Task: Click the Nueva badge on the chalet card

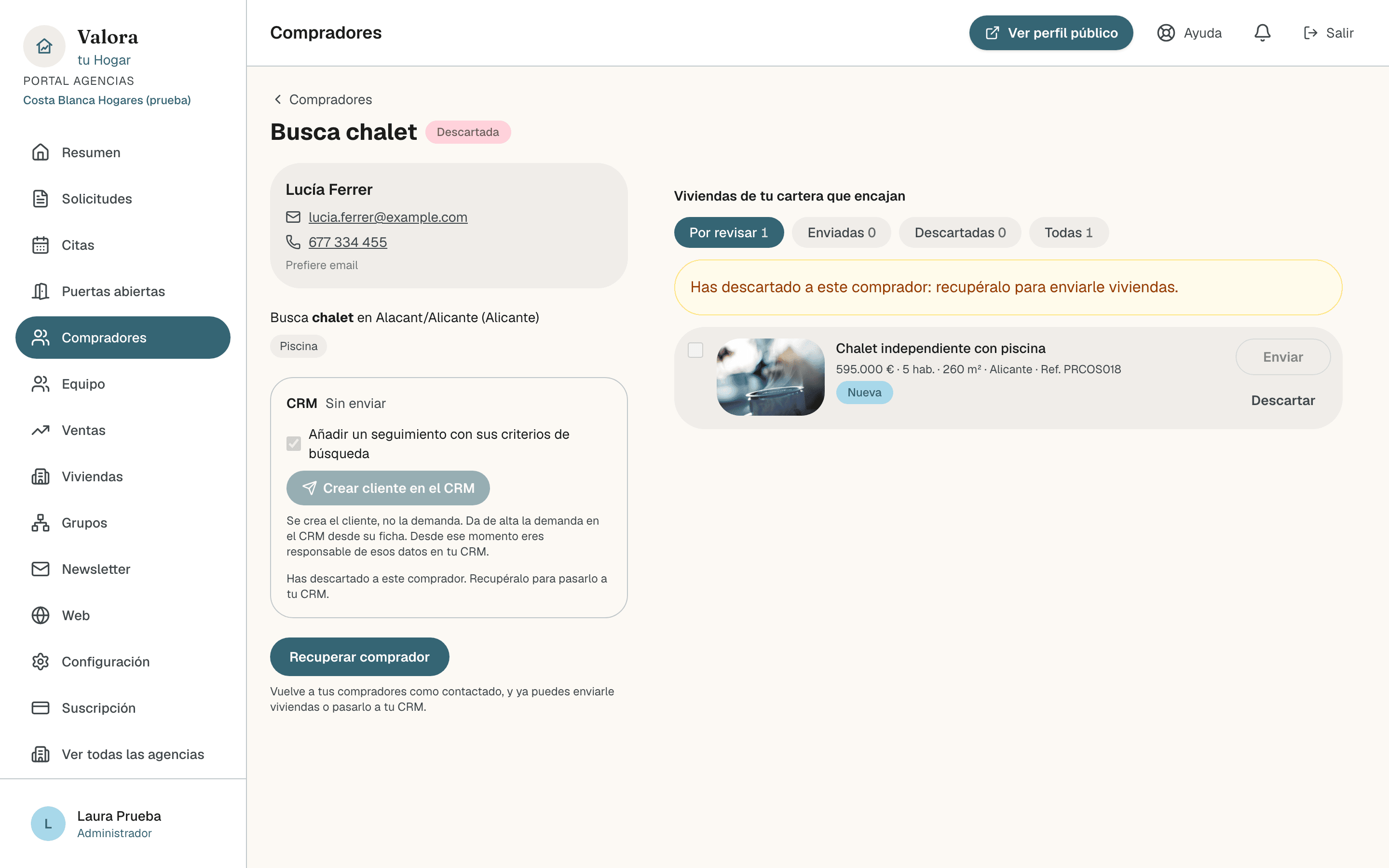Action: (x=864, y=393)
